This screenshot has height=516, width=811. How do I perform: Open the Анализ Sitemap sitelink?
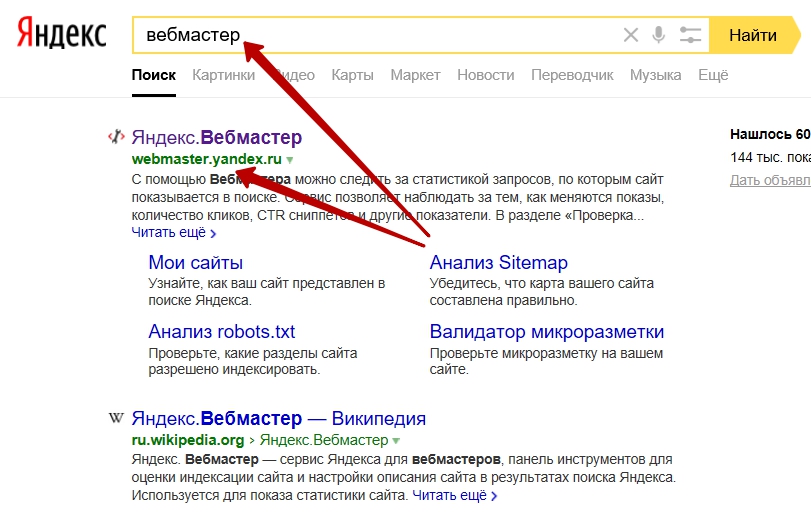499,263
